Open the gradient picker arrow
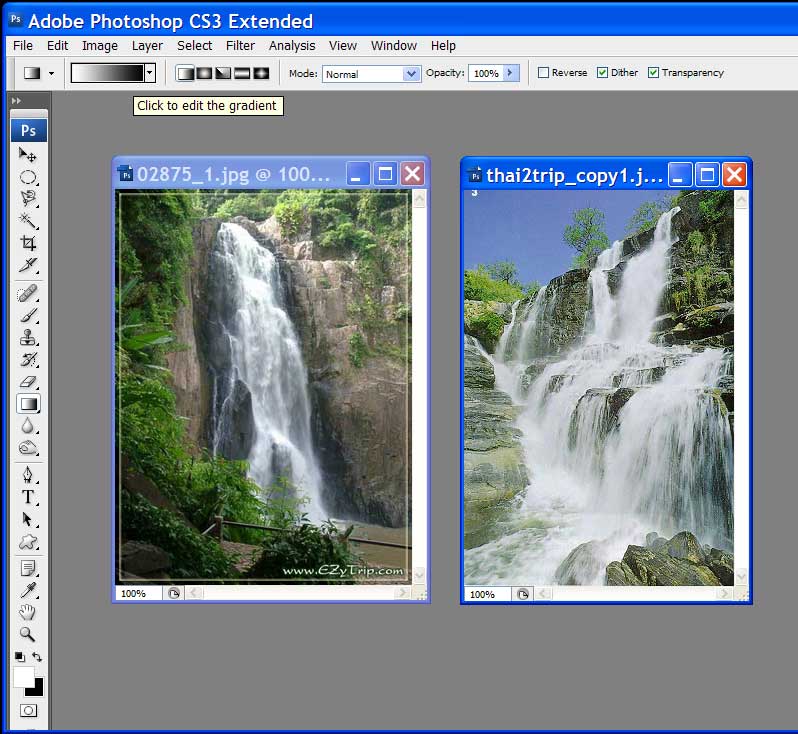This screenshot has width=798, height=734. pyautogui.click(x=150, y=73)
